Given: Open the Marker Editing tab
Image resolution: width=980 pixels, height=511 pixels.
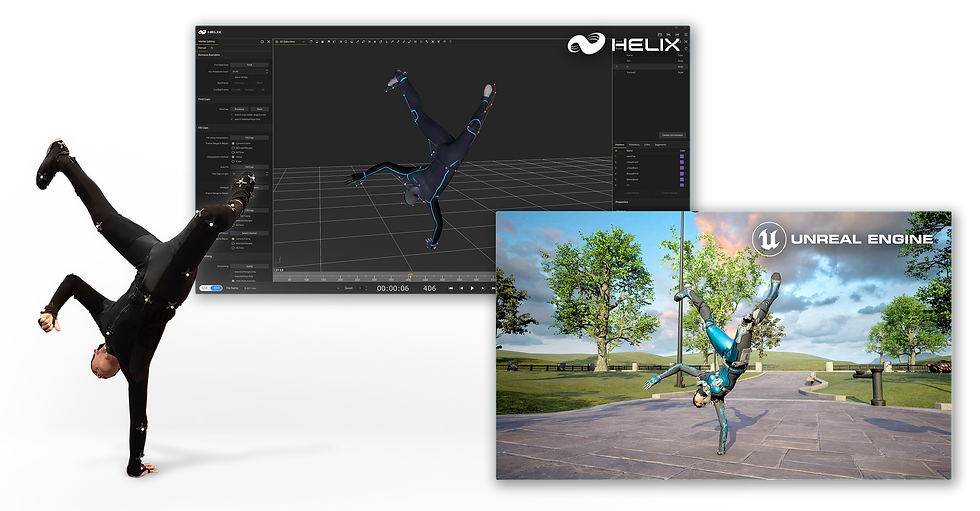Looking at the screenshot, I should tap(207, 41).
